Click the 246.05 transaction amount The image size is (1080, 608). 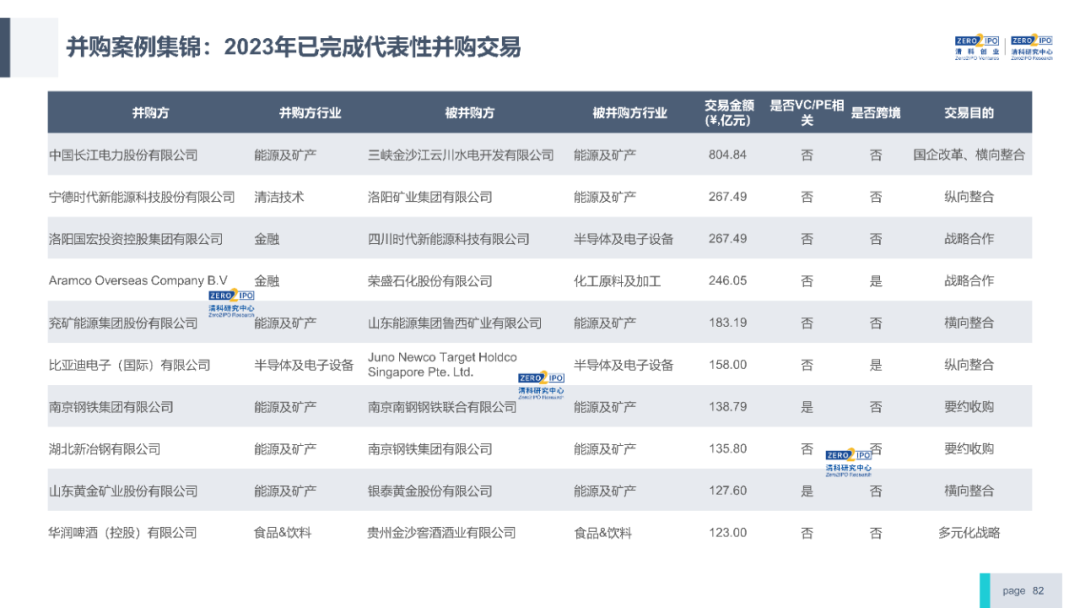tap(727, 281)
